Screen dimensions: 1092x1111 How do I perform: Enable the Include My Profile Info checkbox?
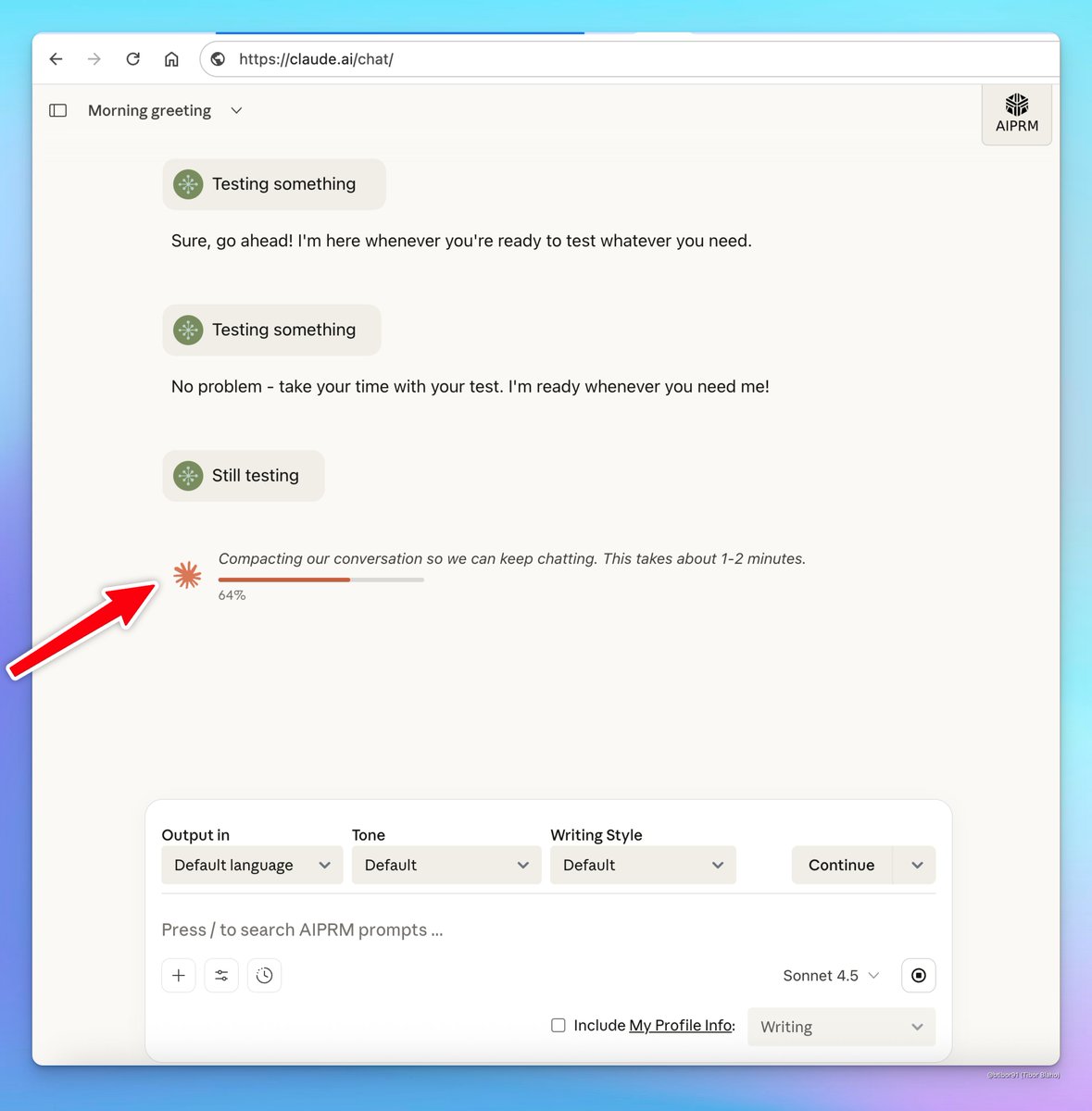pos(559,1025)
